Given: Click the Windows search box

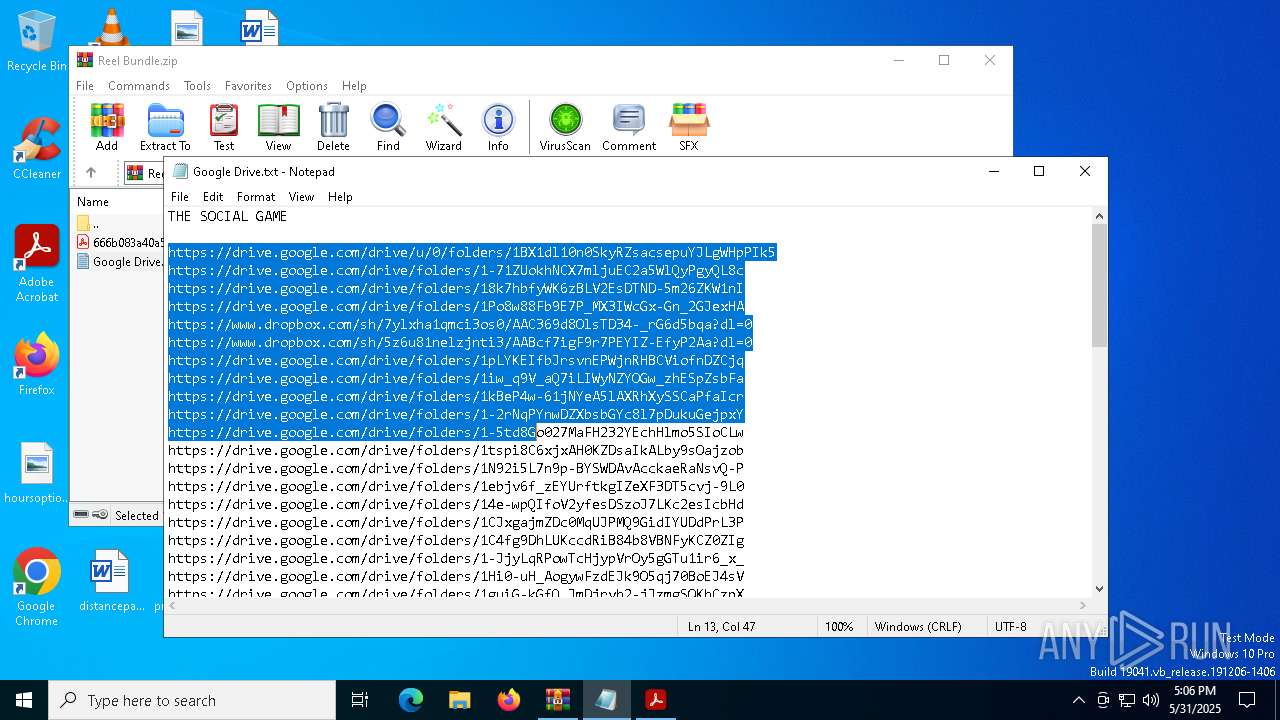Looking at the screenshot, I should coord(192,700).
